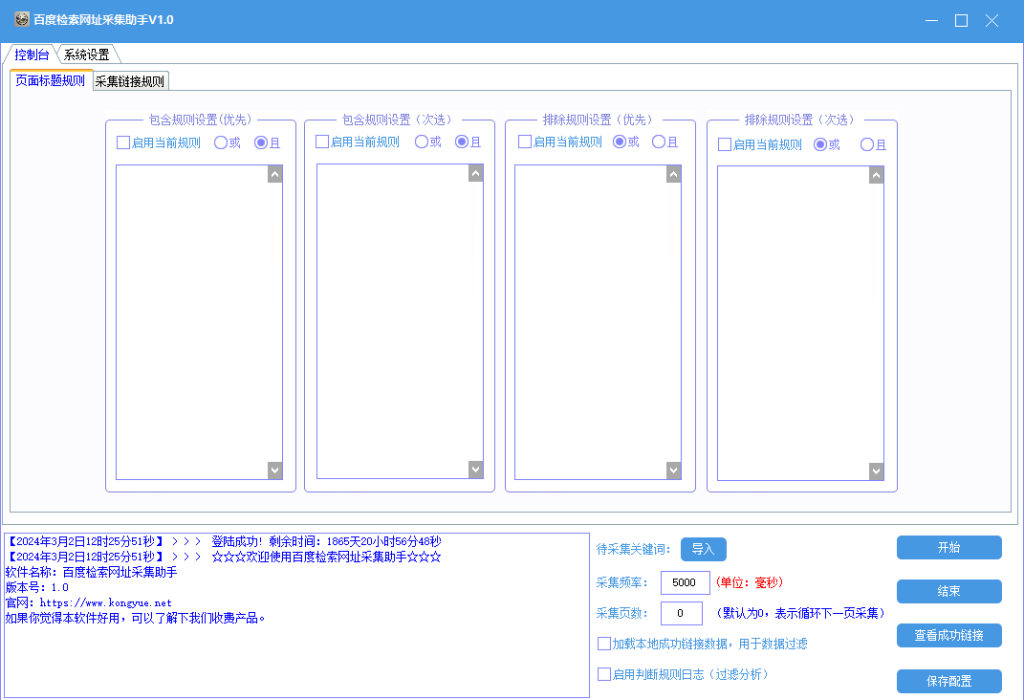Click scroll-down arrow in 包含规则设置(优先) list
The width and height of the screenshot is (1024, 700).
[x=275, y=470]
